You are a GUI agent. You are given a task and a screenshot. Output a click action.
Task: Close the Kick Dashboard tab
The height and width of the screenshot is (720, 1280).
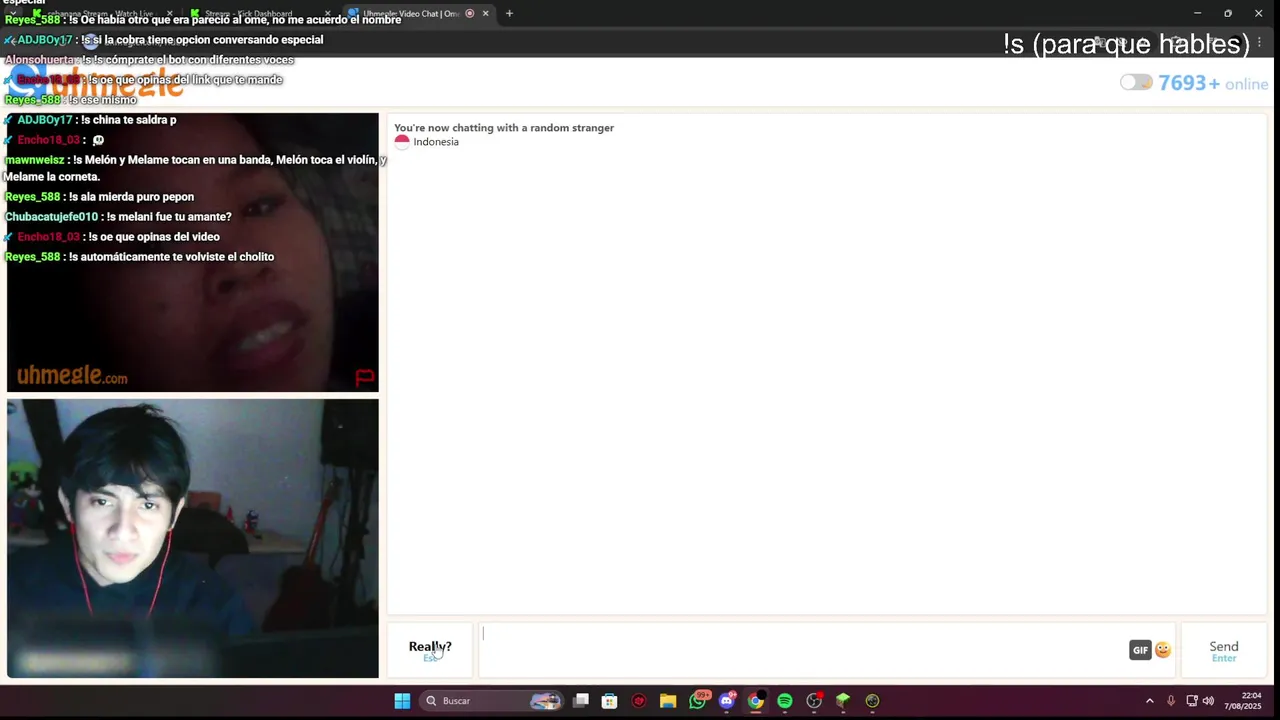(327, 13)
